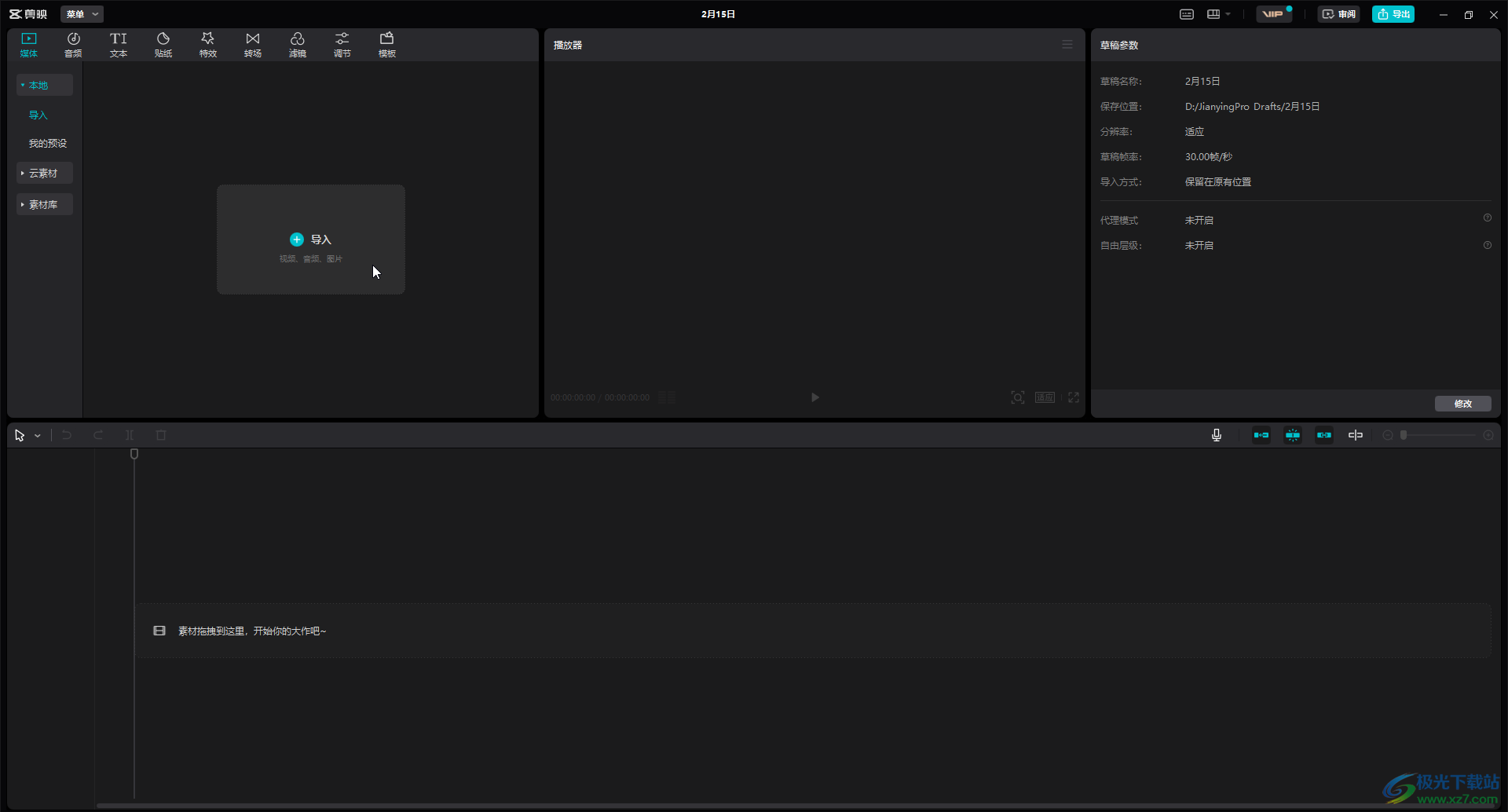1508x812 pixels.
Task: Play the preview in the player
Action: (815, 397)
